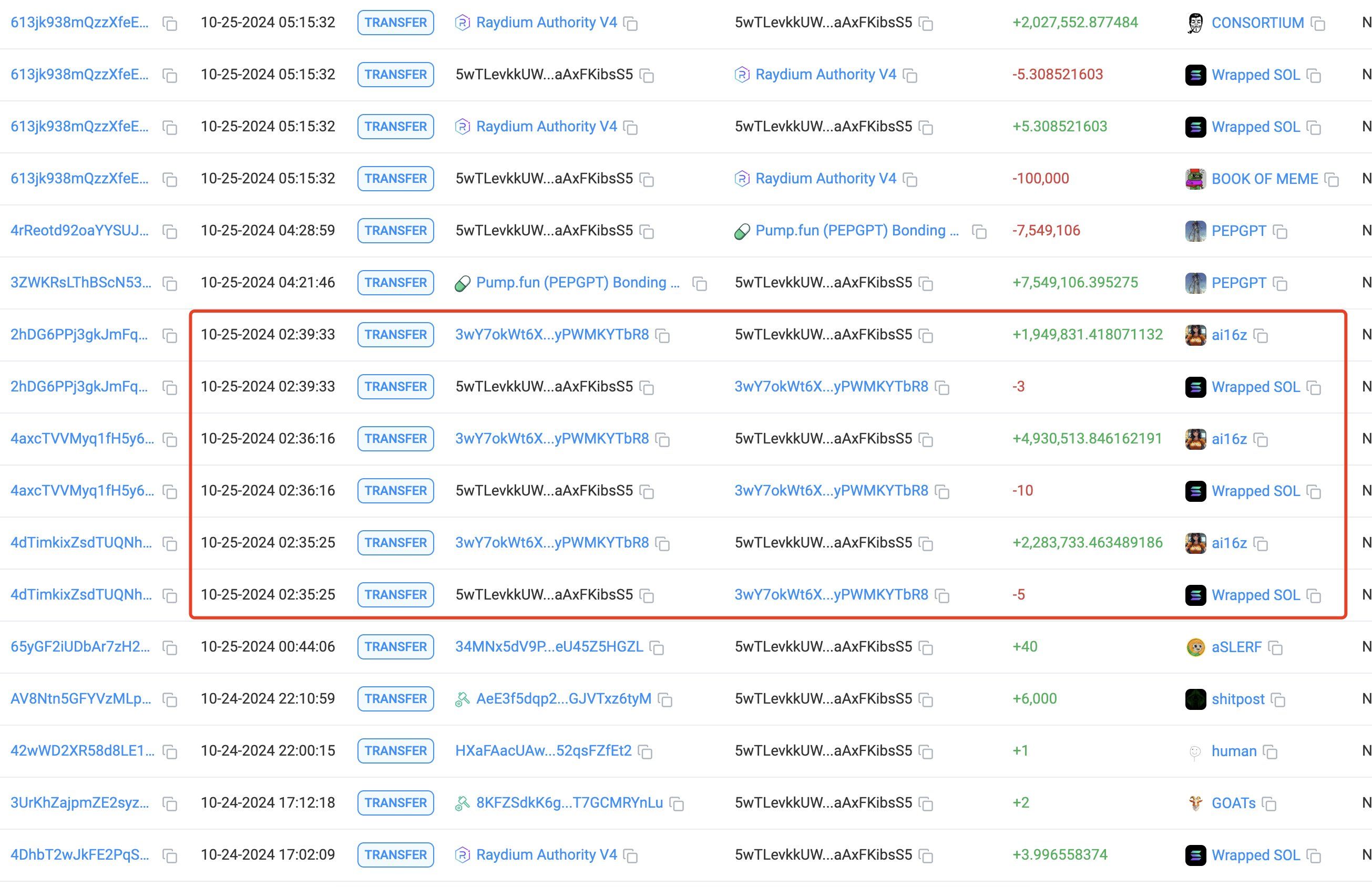1372x887 pixels.
Task: Click the BOOK OF MEME token icon
Action: [1195, 179]
